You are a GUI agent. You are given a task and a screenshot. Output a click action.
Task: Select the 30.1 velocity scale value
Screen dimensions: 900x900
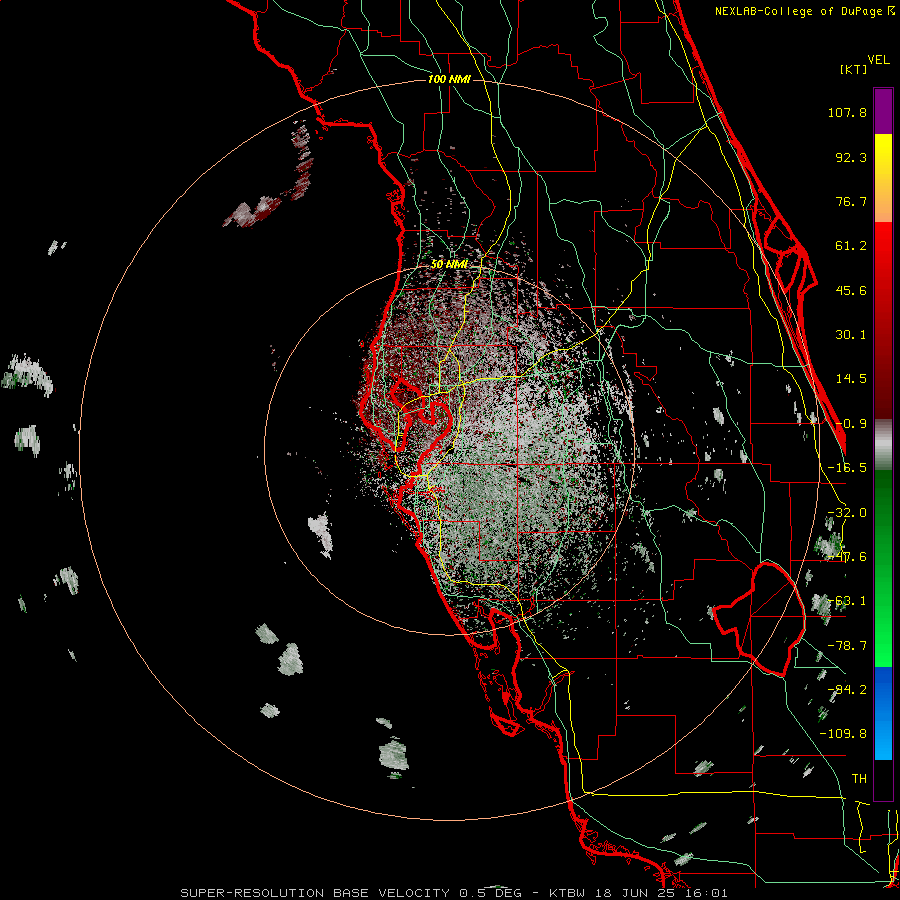click(x=851, y=335)
